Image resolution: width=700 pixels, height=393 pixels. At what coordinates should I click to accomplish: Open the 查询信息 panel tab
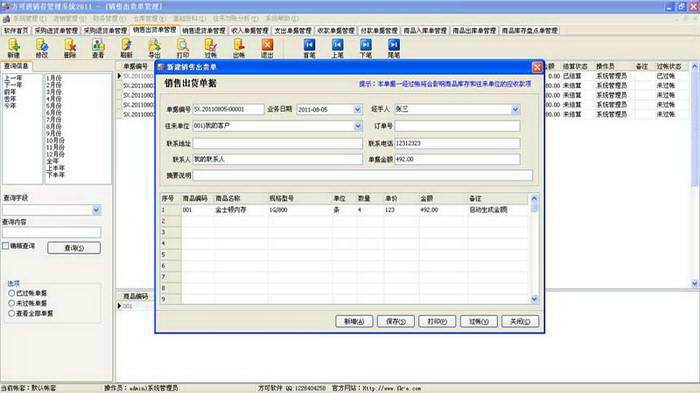17,66
